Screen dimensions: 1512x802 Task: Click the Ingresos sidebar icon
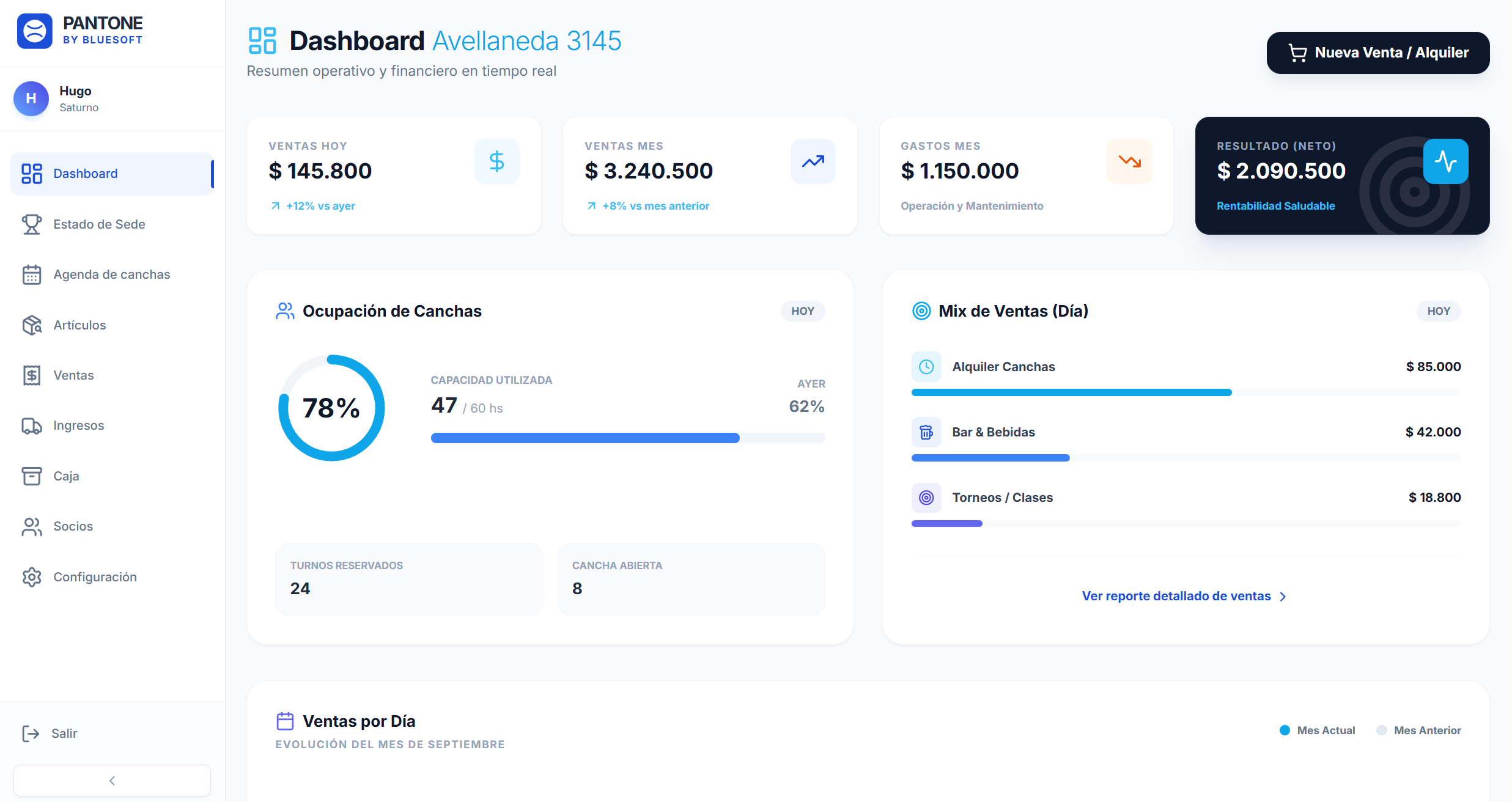pyautogui.click(x=32, y=425)
